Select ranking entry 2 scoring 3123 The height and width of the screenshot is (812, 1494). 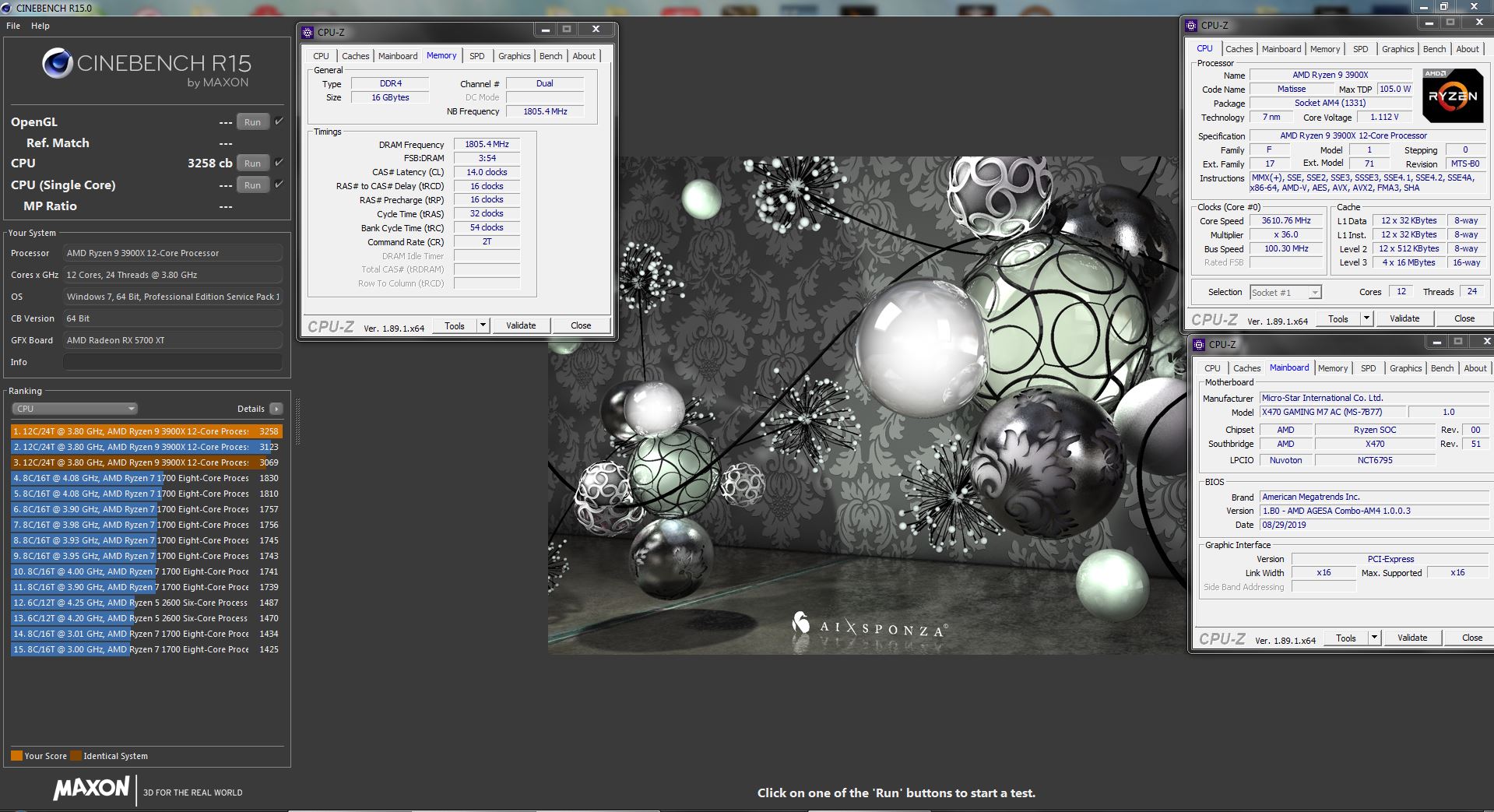pos(146,447)
